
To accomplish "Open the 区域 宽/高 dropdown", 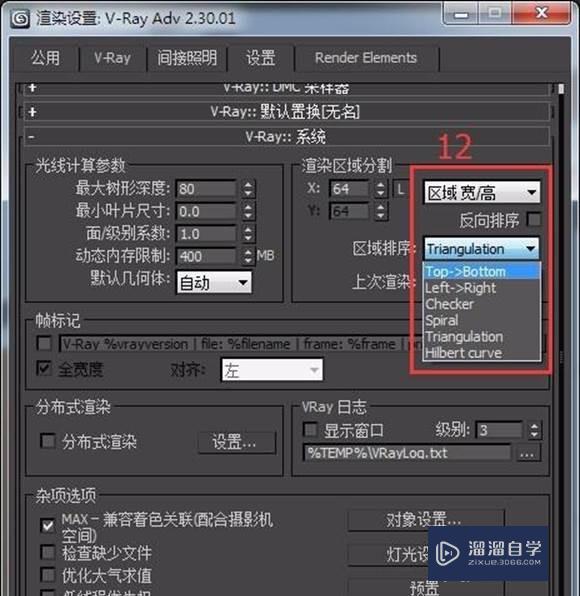I will click(x=482, y=192).
